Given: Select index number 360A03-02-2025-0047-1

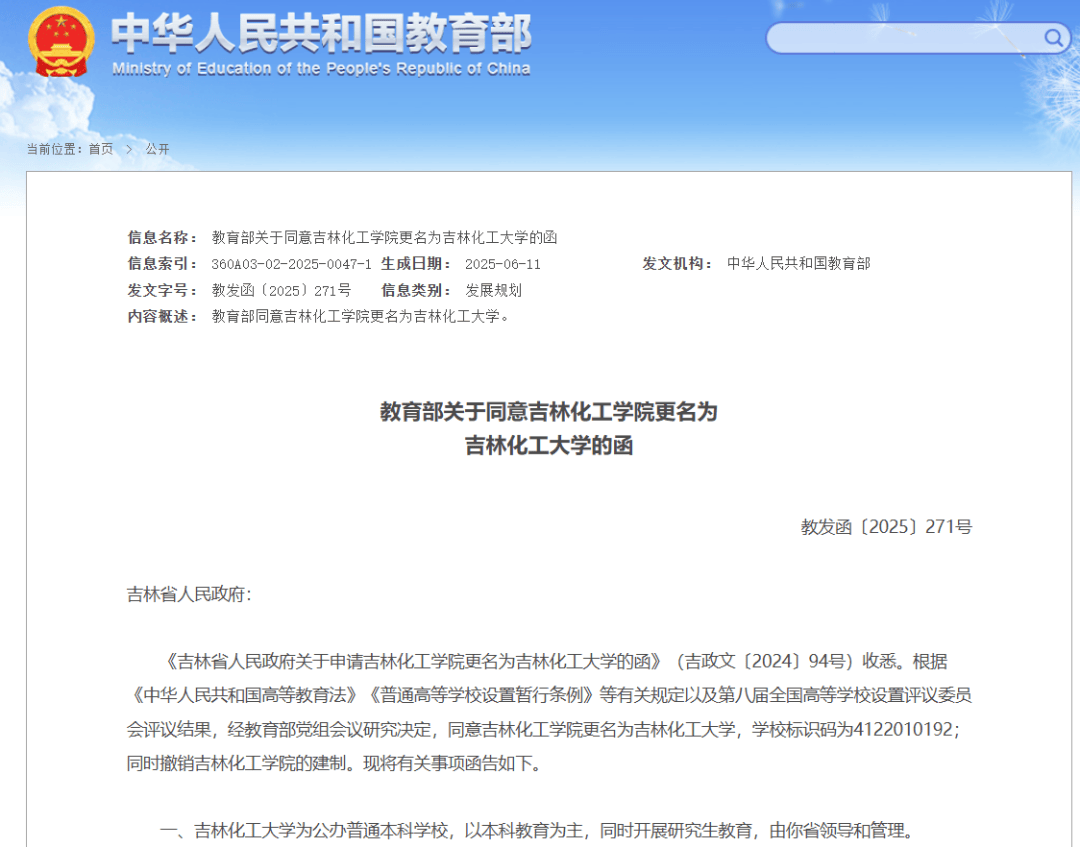Looking at the screenshot, I should (x=291, y=264).
